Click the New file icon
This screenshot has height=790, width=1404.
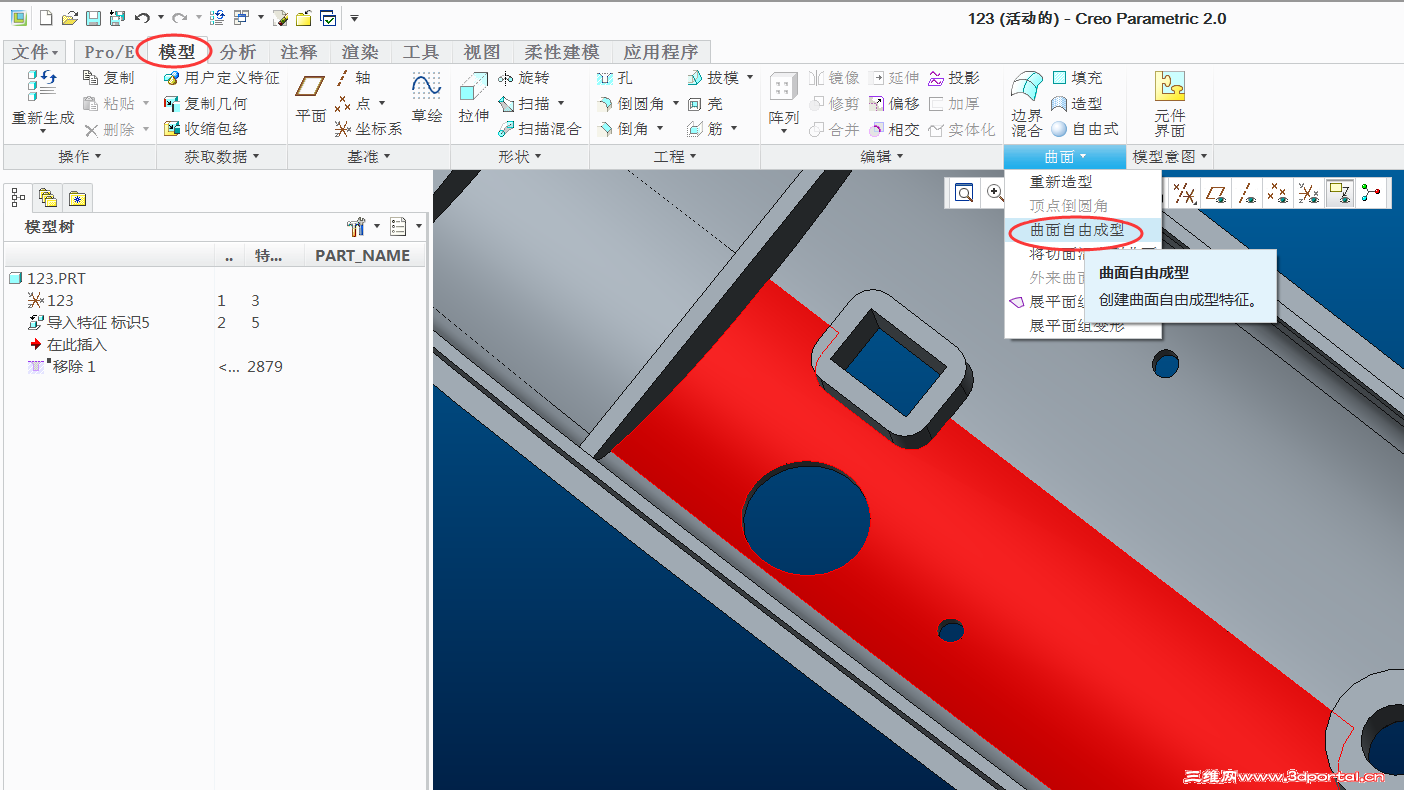[x=46, y=18]
